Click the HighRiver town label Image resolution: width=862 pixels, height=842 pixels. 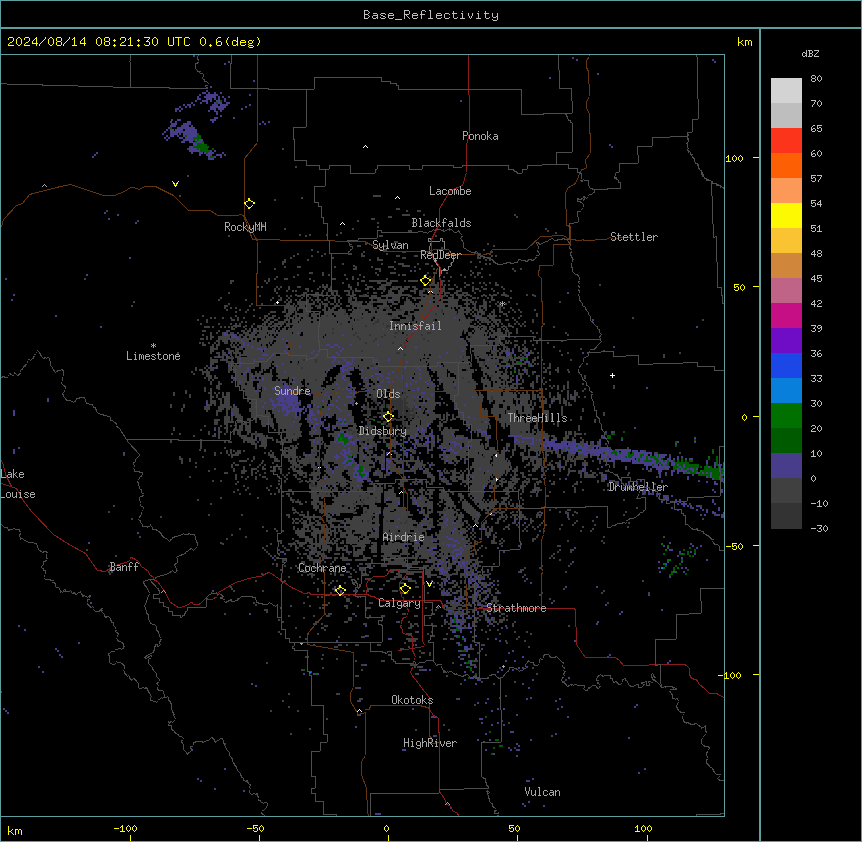(430, 743)
